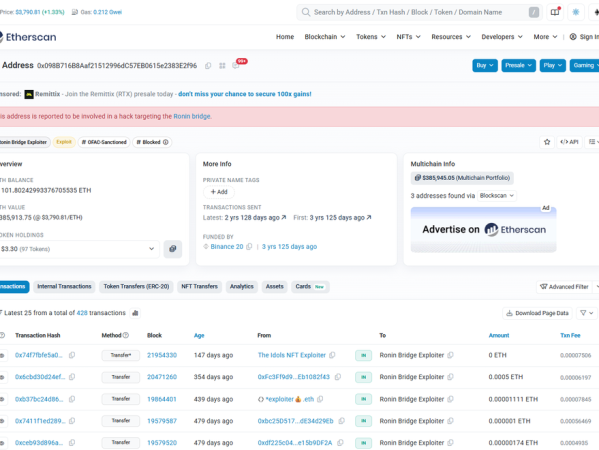599x450 pixels.
Task: Add address to watch list star icon
Action: point(547,142)
